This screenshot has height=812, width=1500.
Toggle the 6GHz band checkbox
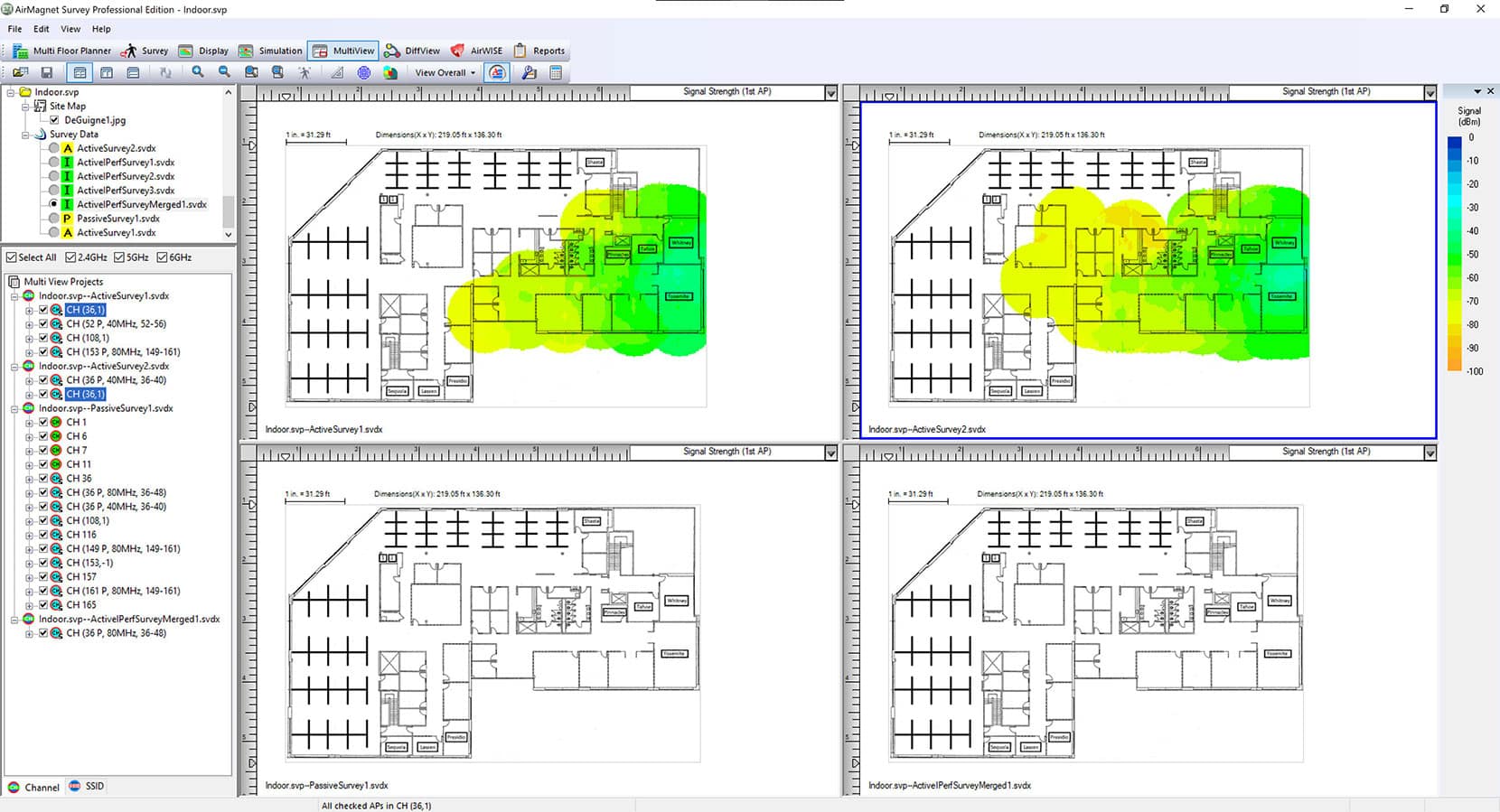click(x=162, y=257)
